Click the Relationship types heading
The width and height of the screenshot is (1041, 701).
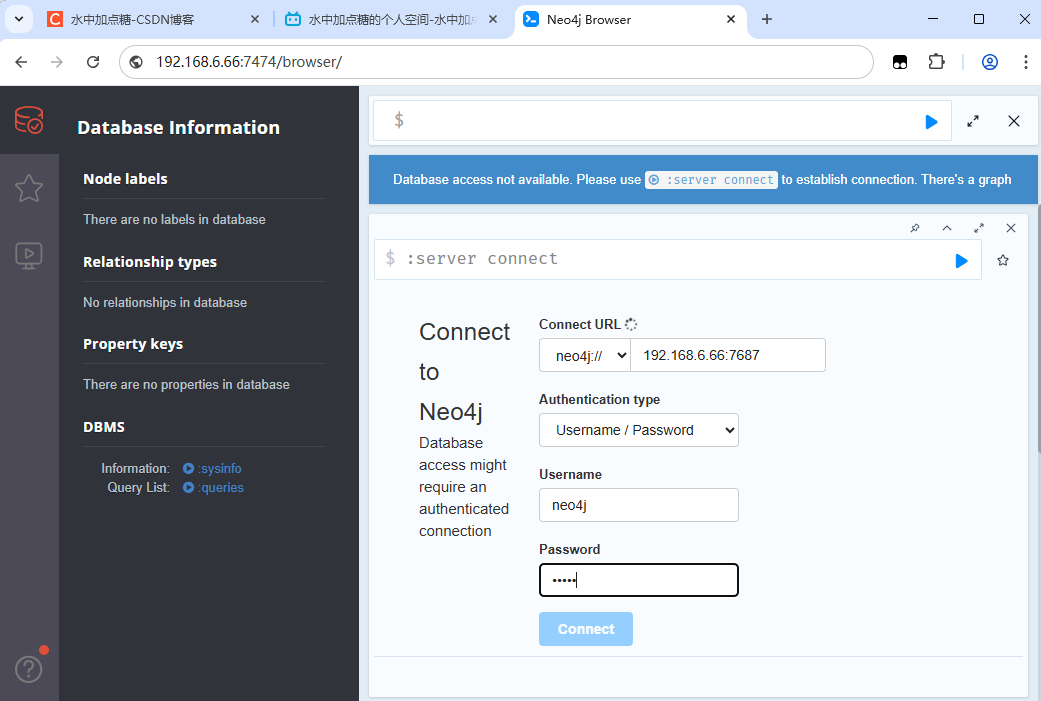(149, 262)
